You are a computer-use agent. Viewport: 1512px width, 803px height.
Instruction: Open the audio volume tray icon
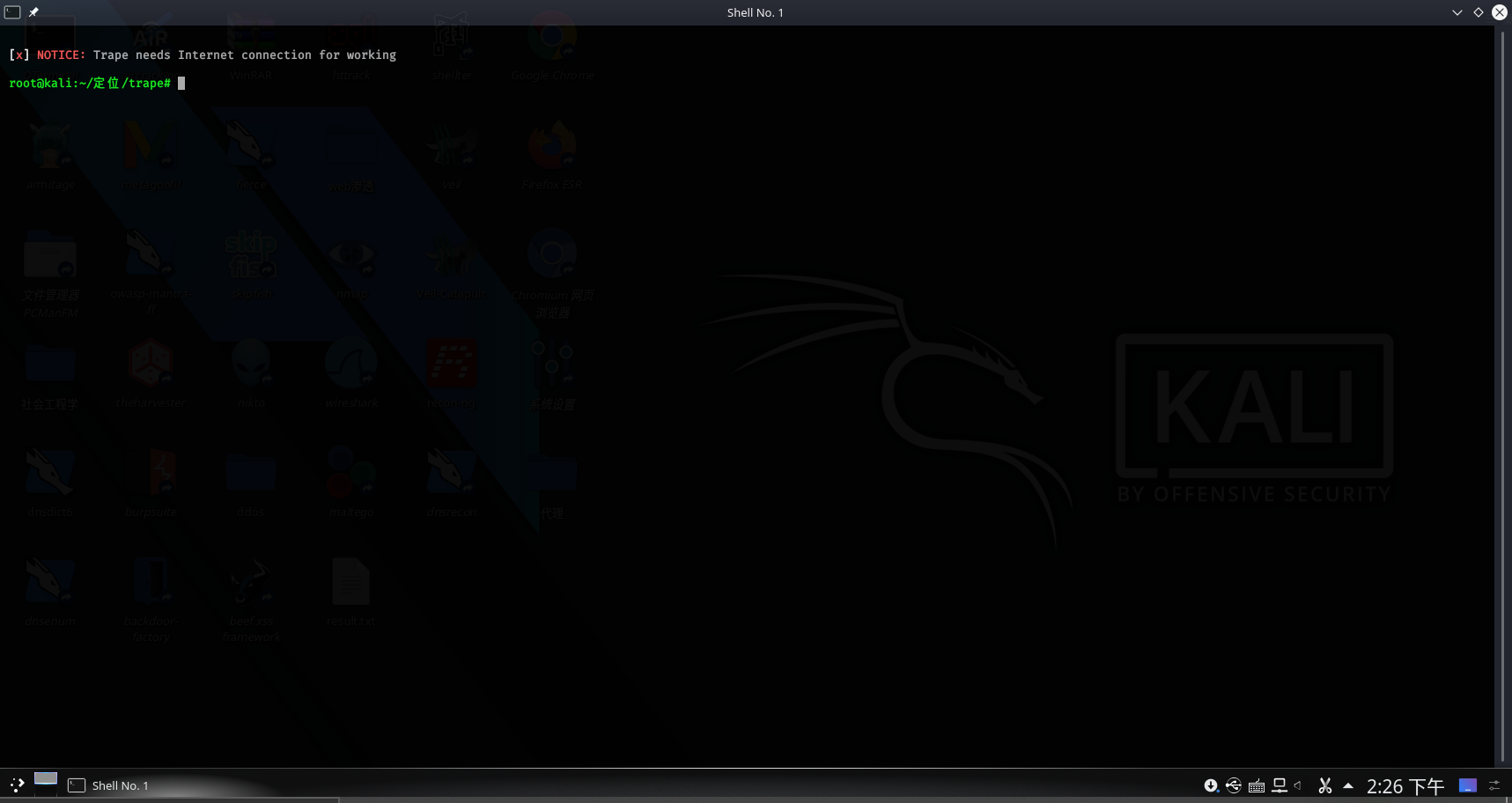coord(1298,785)
